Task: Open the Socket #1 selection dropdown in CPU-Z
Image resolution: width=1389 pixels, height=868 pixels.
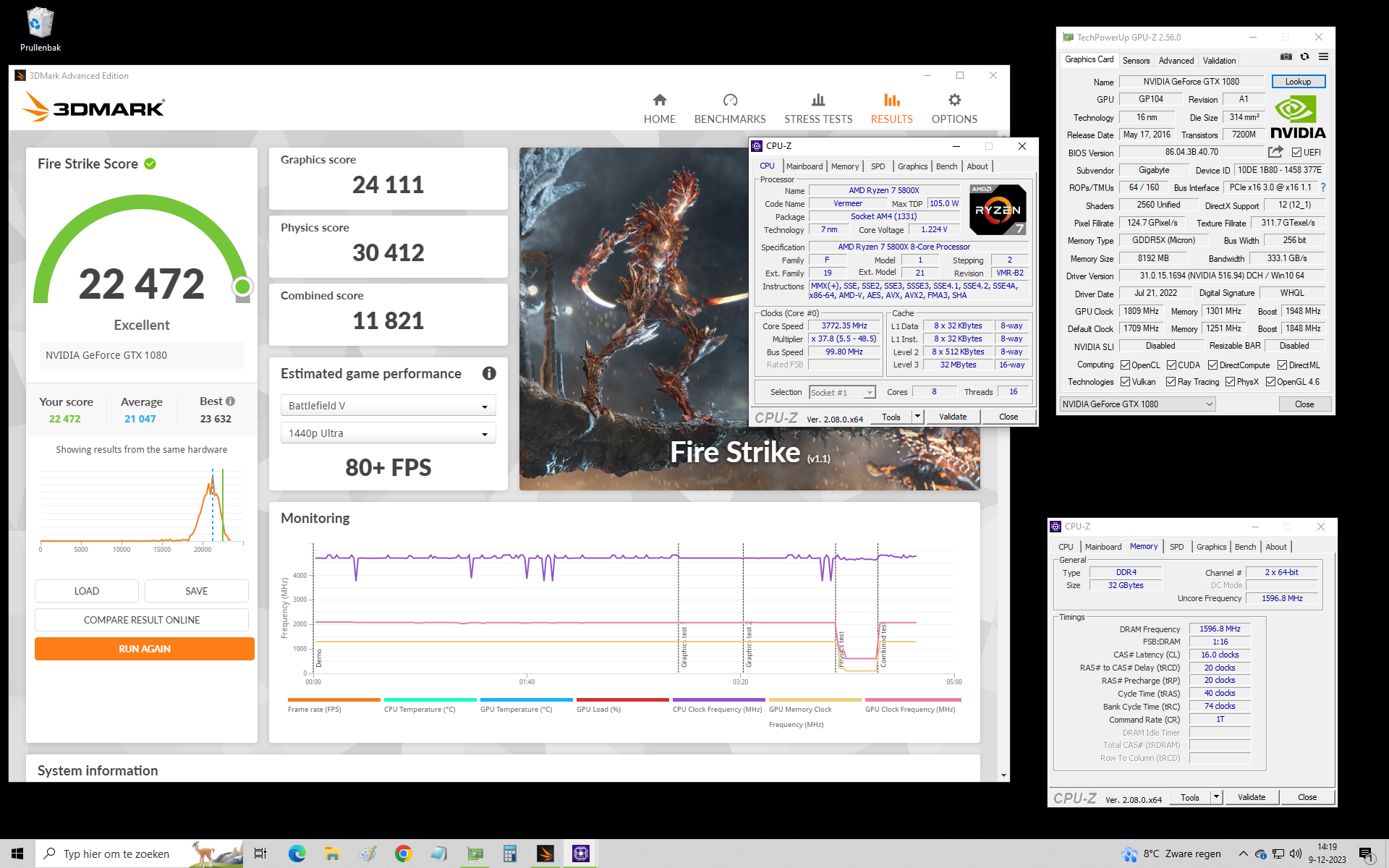Action: (842, 393)
